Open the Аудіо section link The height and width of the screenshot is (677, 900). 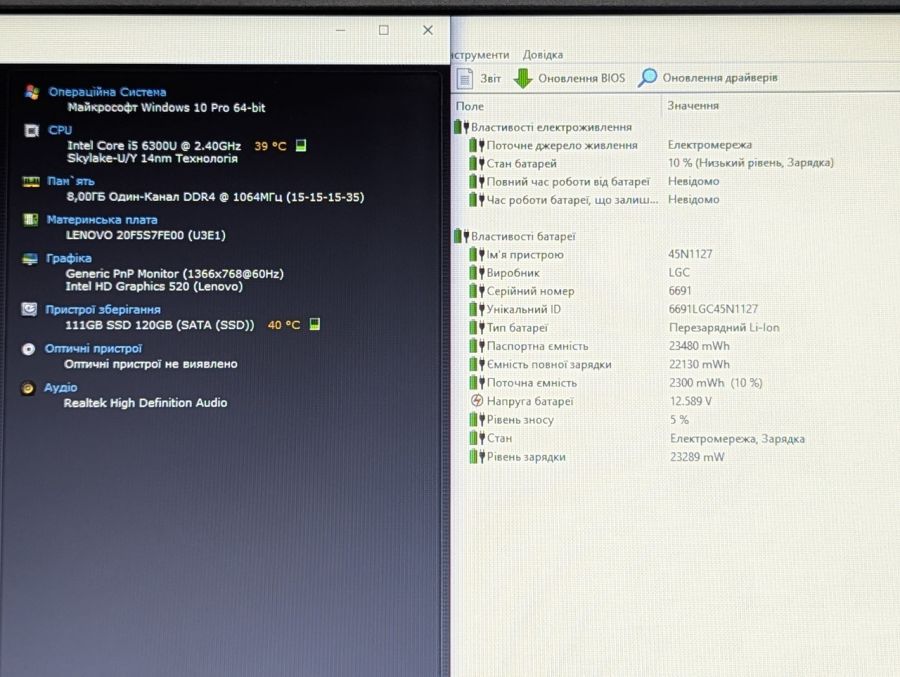(61, 388)
